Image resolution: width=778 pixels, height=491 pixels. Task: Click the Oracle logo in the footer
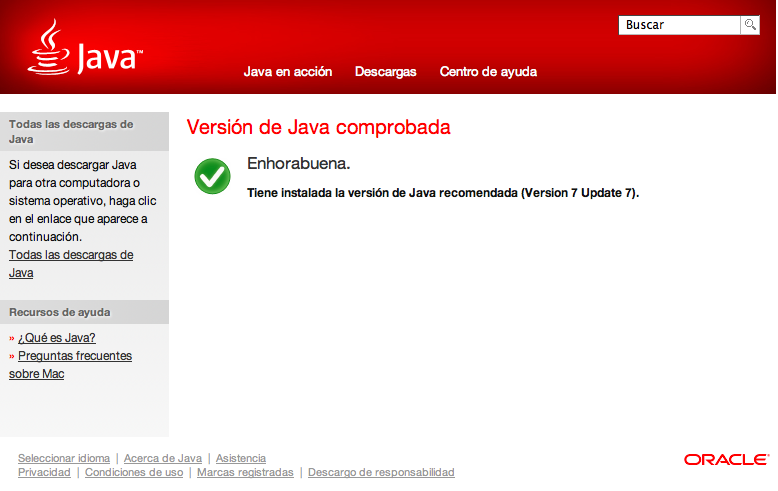pyautogui.click(x=727, y=460)
